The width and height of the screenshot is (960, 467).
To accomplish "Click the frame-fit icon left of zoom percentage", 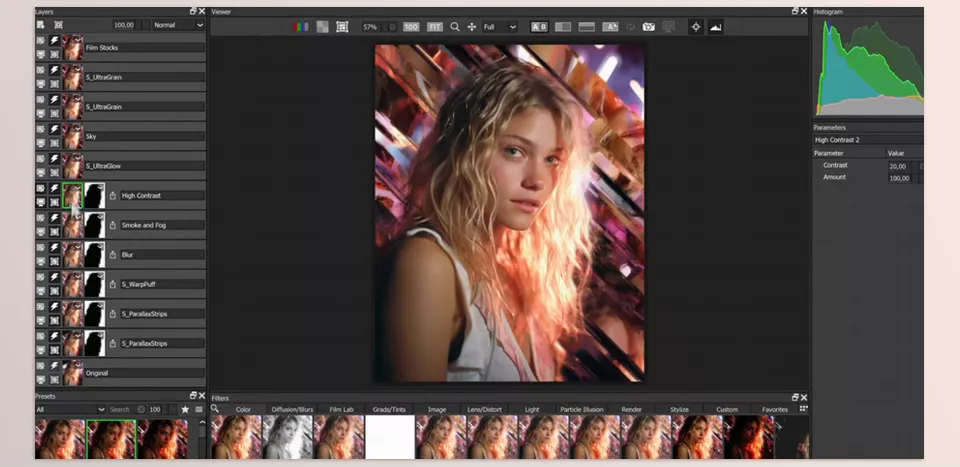I will (342, 27).
